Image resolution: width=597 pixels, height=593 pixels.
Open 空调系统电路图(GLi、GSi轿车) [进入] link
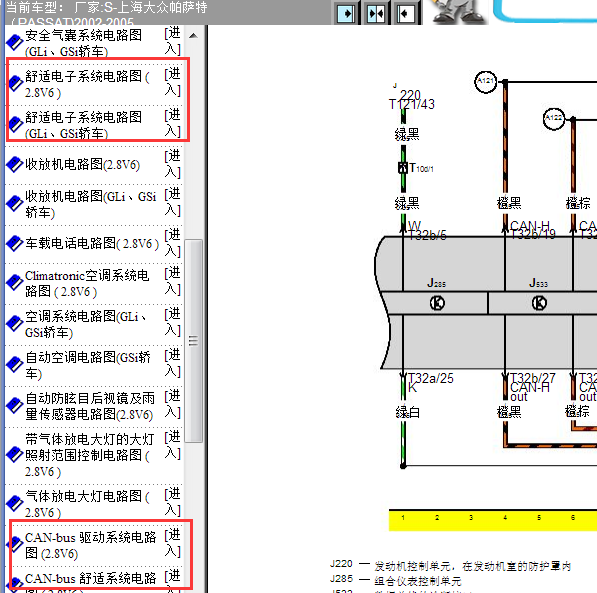point(172,322)
